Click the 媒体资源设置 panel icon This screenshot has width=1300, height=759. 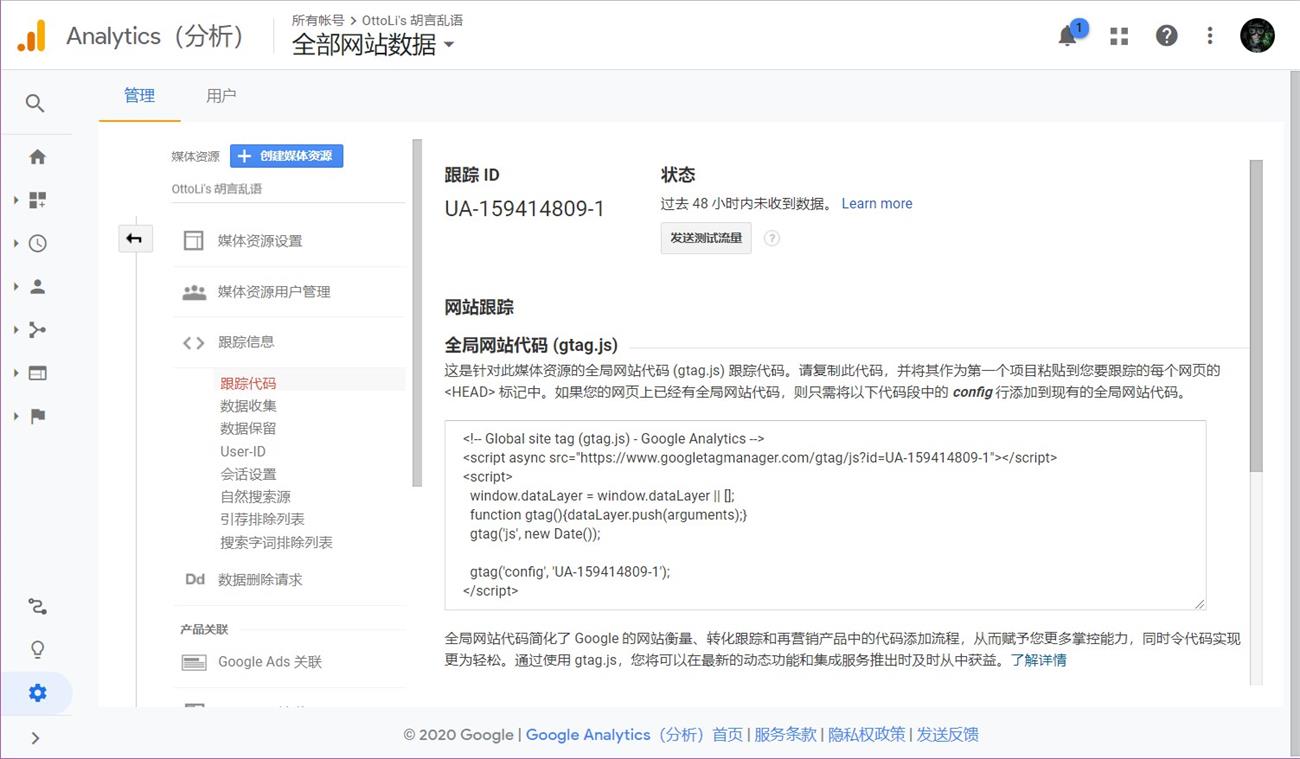coord(193,241)
